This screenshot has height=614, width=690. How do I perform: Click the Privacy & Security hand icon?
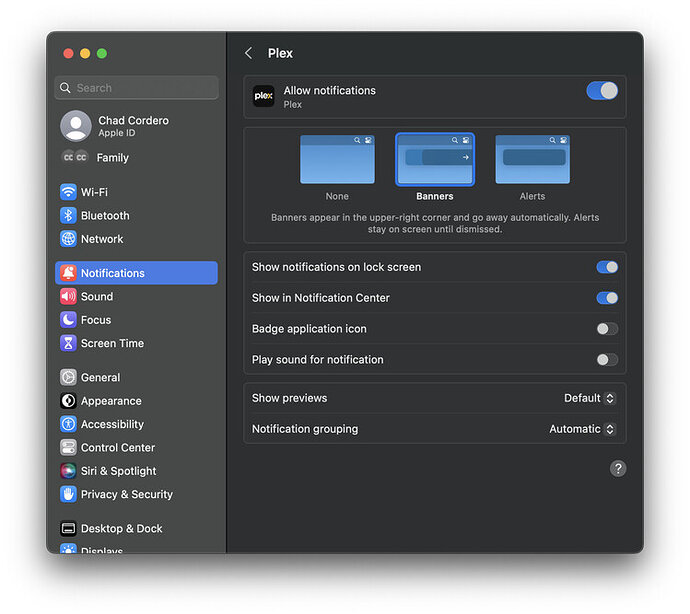tap(68, 494)
